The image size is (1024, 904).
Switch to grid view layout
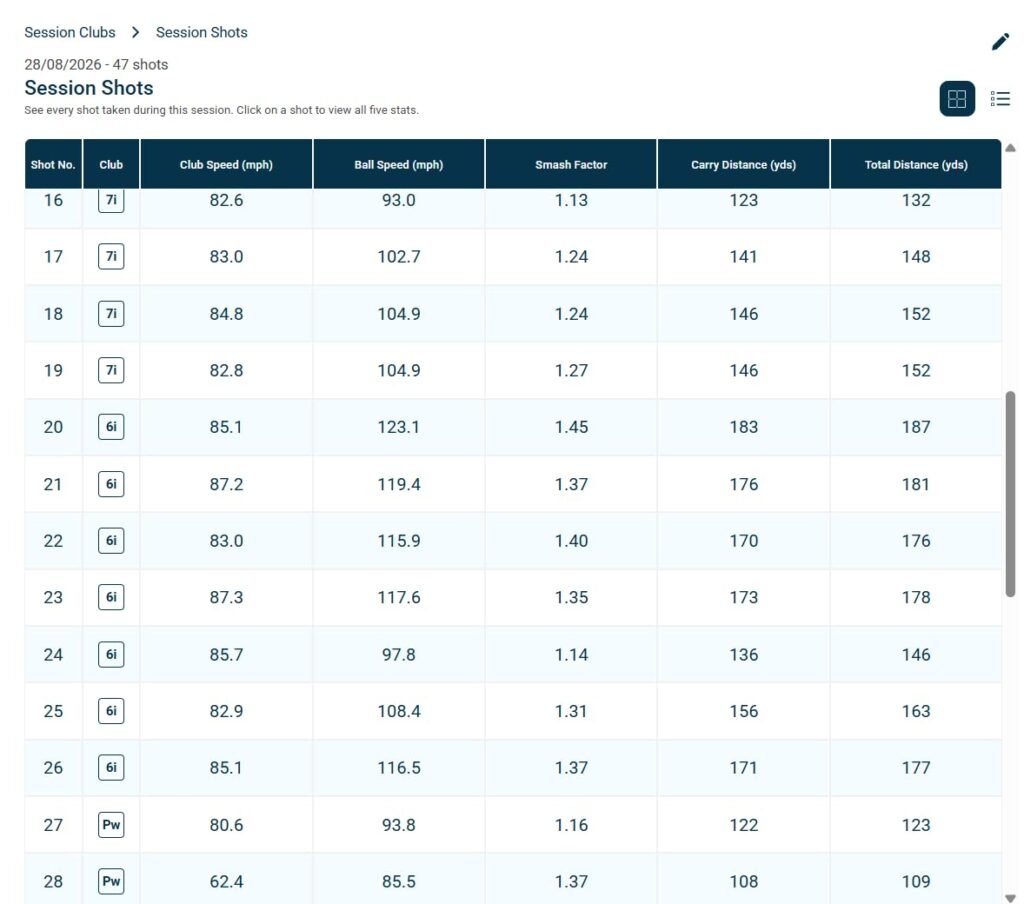pyautogui.click(x=957, y=99)
